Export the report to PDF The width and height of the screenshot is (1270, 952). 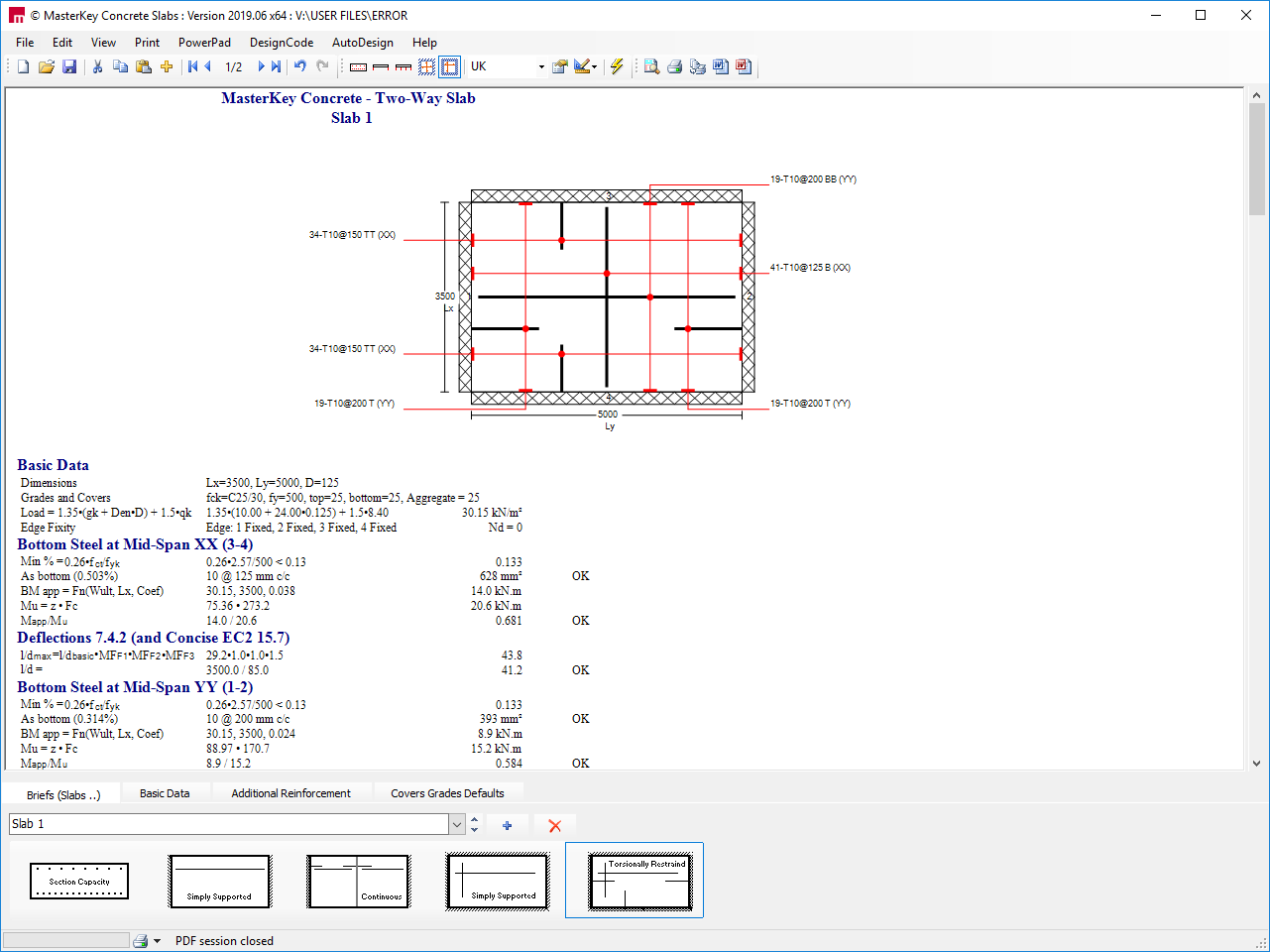(x=742, y=66)
